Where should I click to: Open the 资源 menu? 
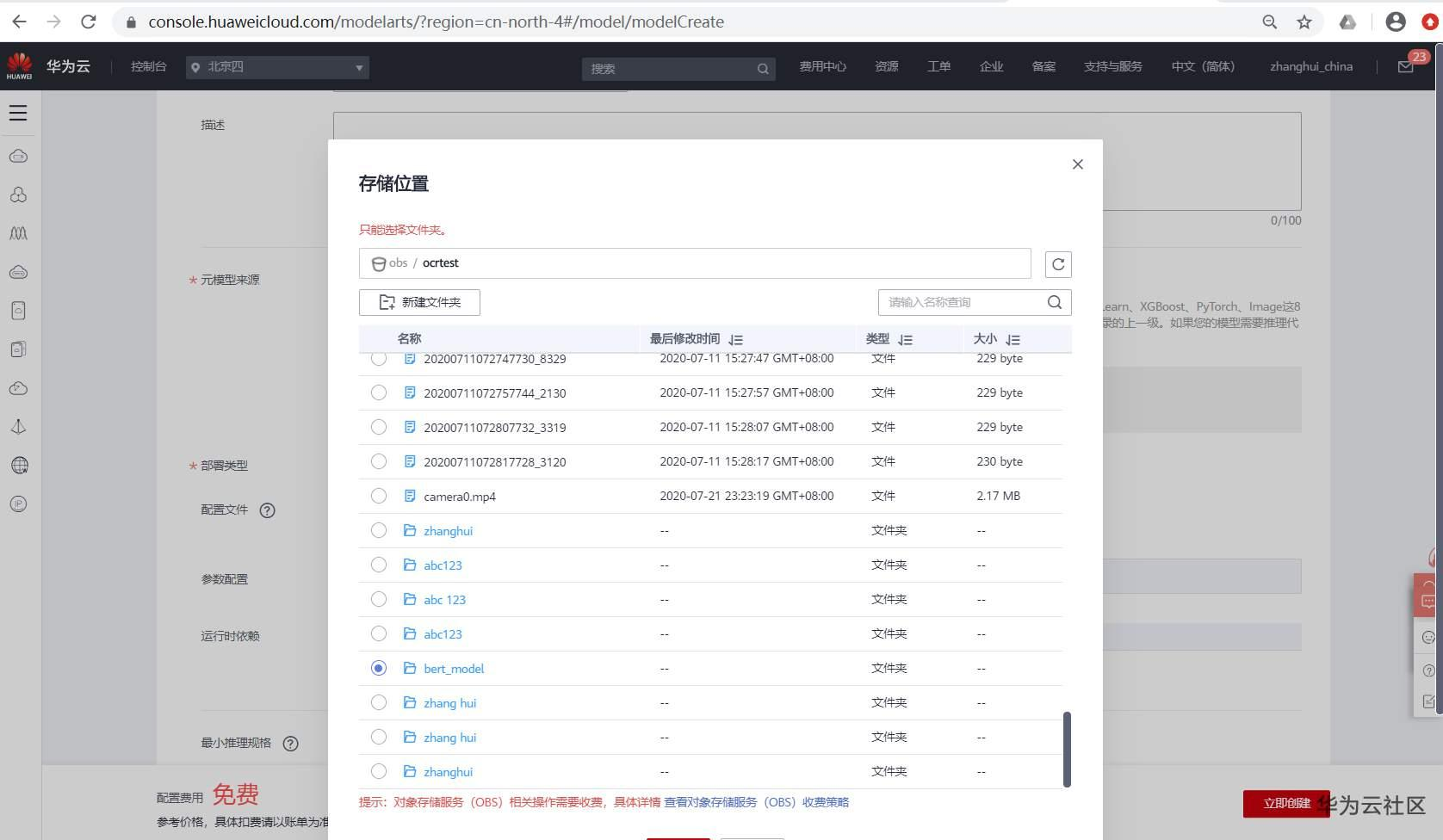point(887,66)
